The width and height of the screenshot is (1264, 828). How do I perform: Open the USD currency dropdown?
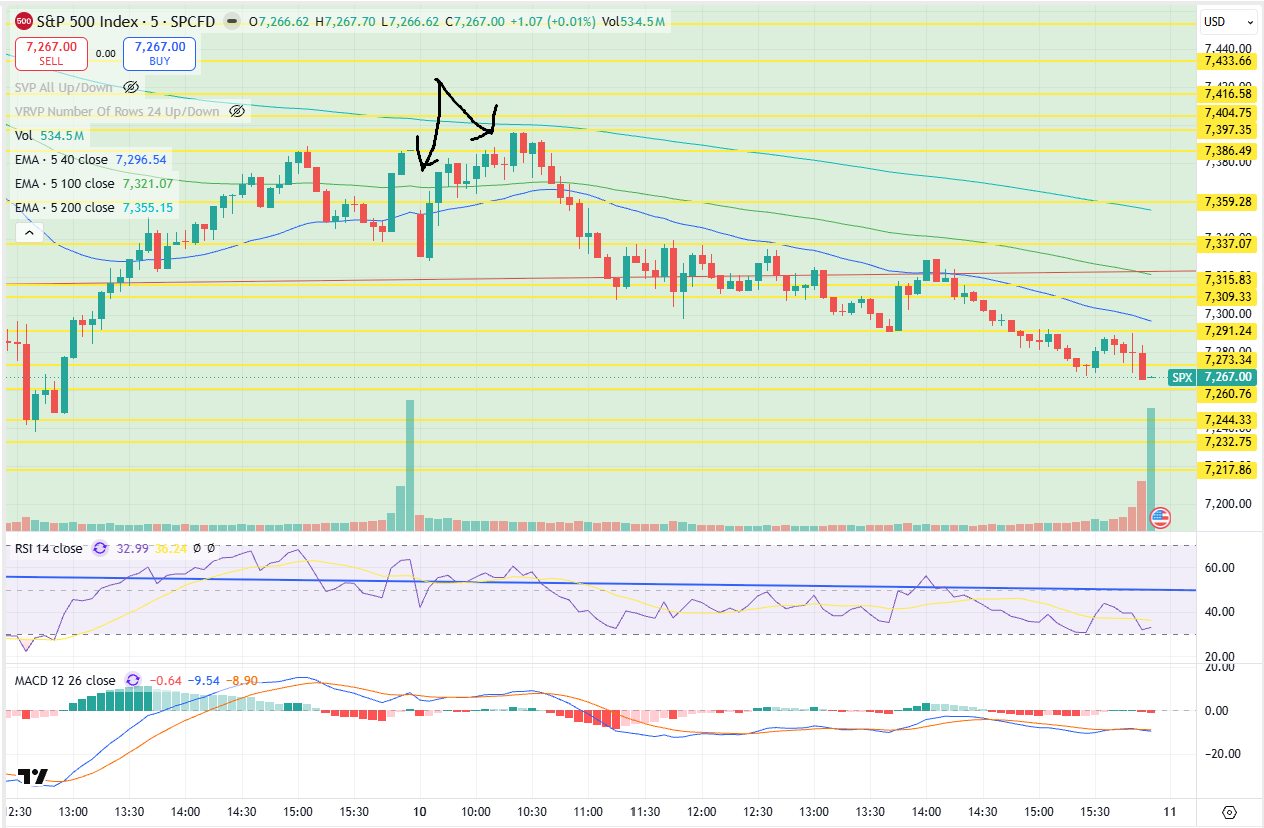click(1229, 21)
